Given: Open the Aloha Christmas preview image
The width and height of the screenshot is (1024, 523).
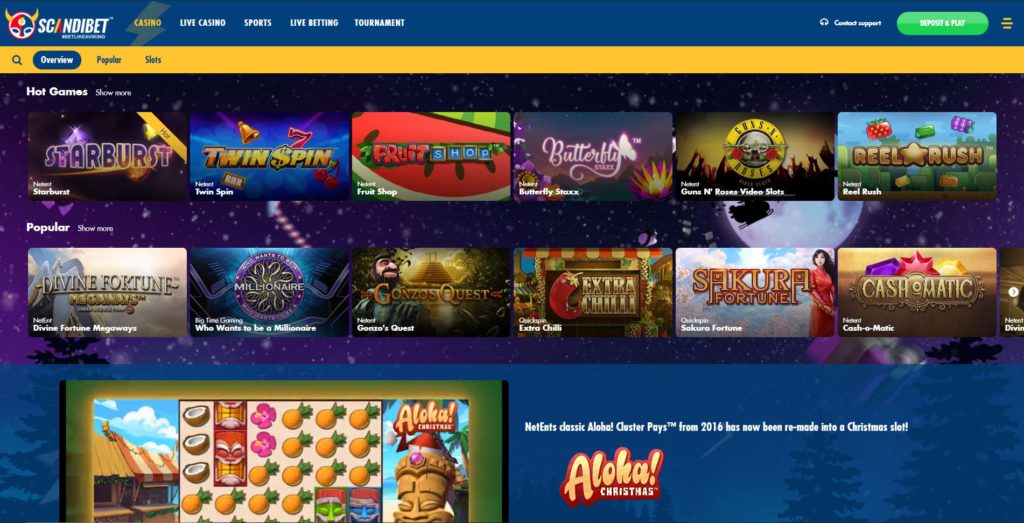Looking at the screenshot, I should click(283, 452).
